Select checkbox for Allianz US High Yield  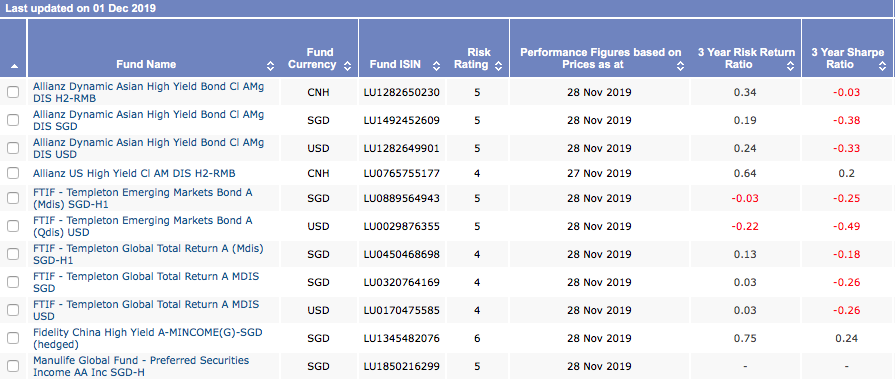tap(13, 173)
